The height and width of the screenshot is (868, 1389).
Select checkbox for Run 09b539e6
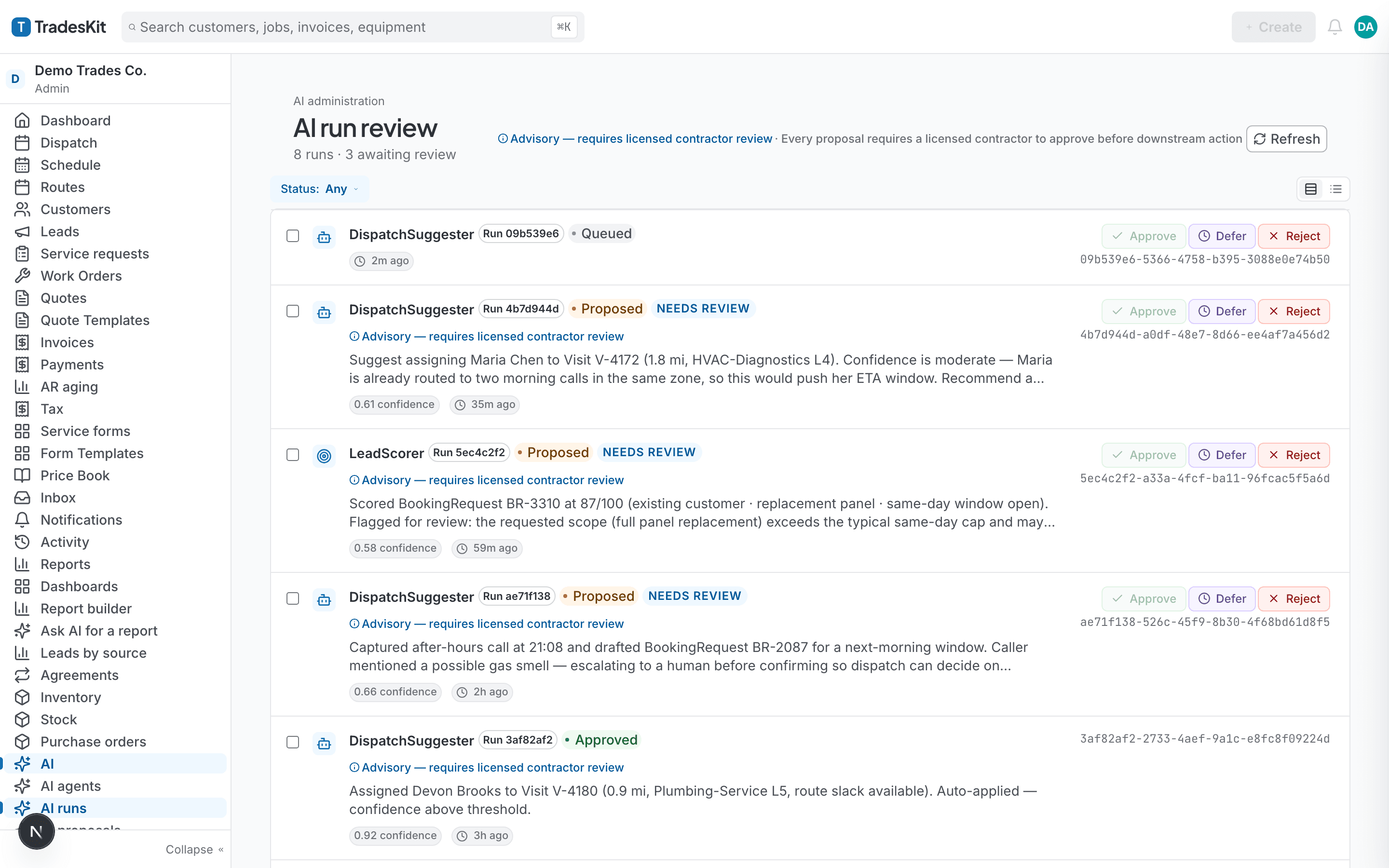(293, 236)
